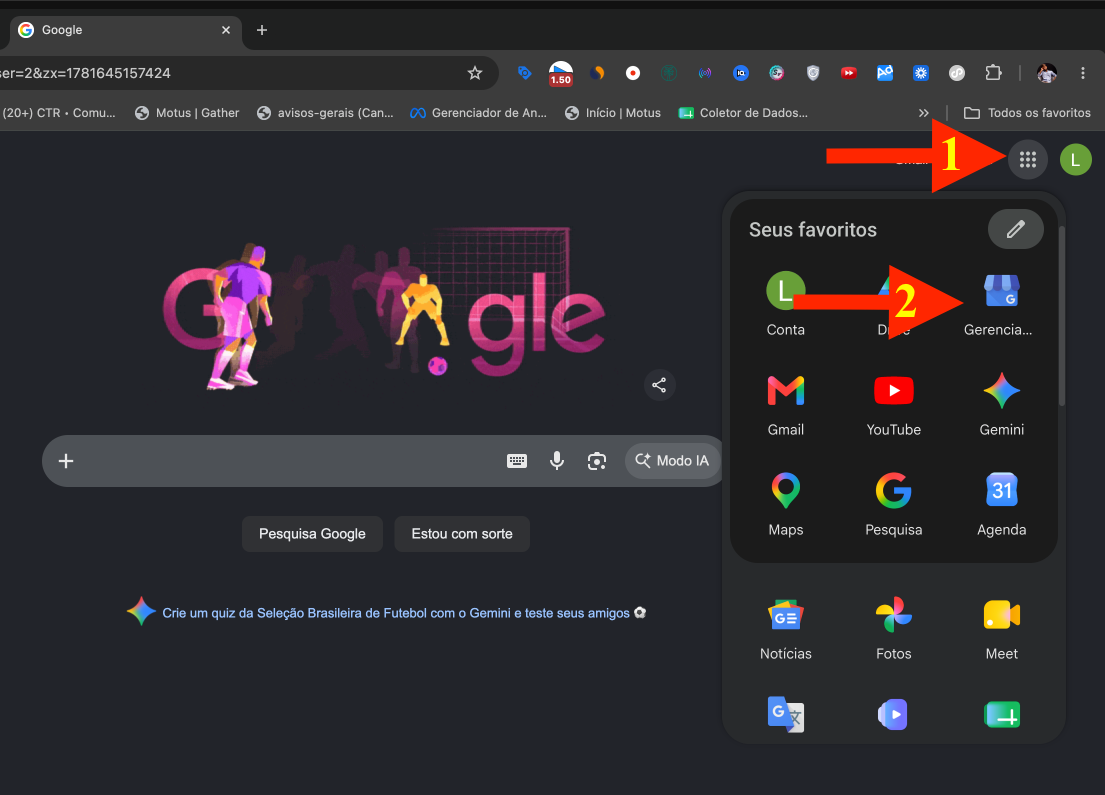Open the Google Translate app icon

click(785, 715)
